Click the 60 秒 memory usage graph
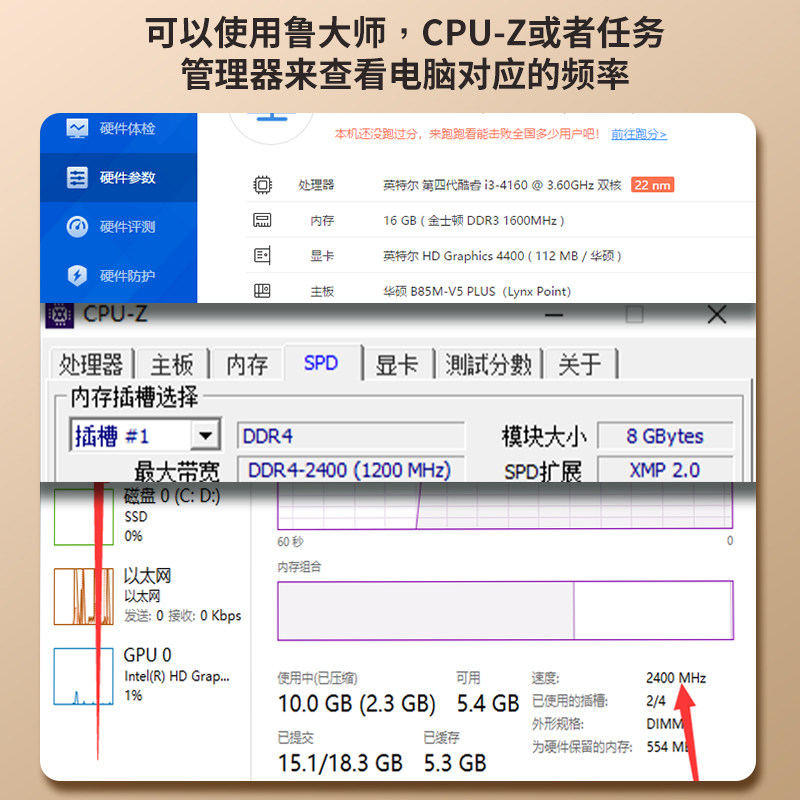Image resolution: width=800 pixels, height=800 pixels. (x=505, y=505)
